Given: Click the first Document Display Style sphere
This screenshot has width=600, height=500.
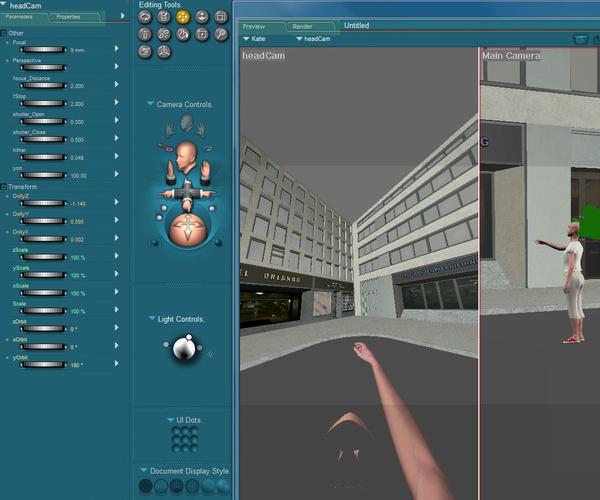Looking at the screenshot, I should click(145, 486).
